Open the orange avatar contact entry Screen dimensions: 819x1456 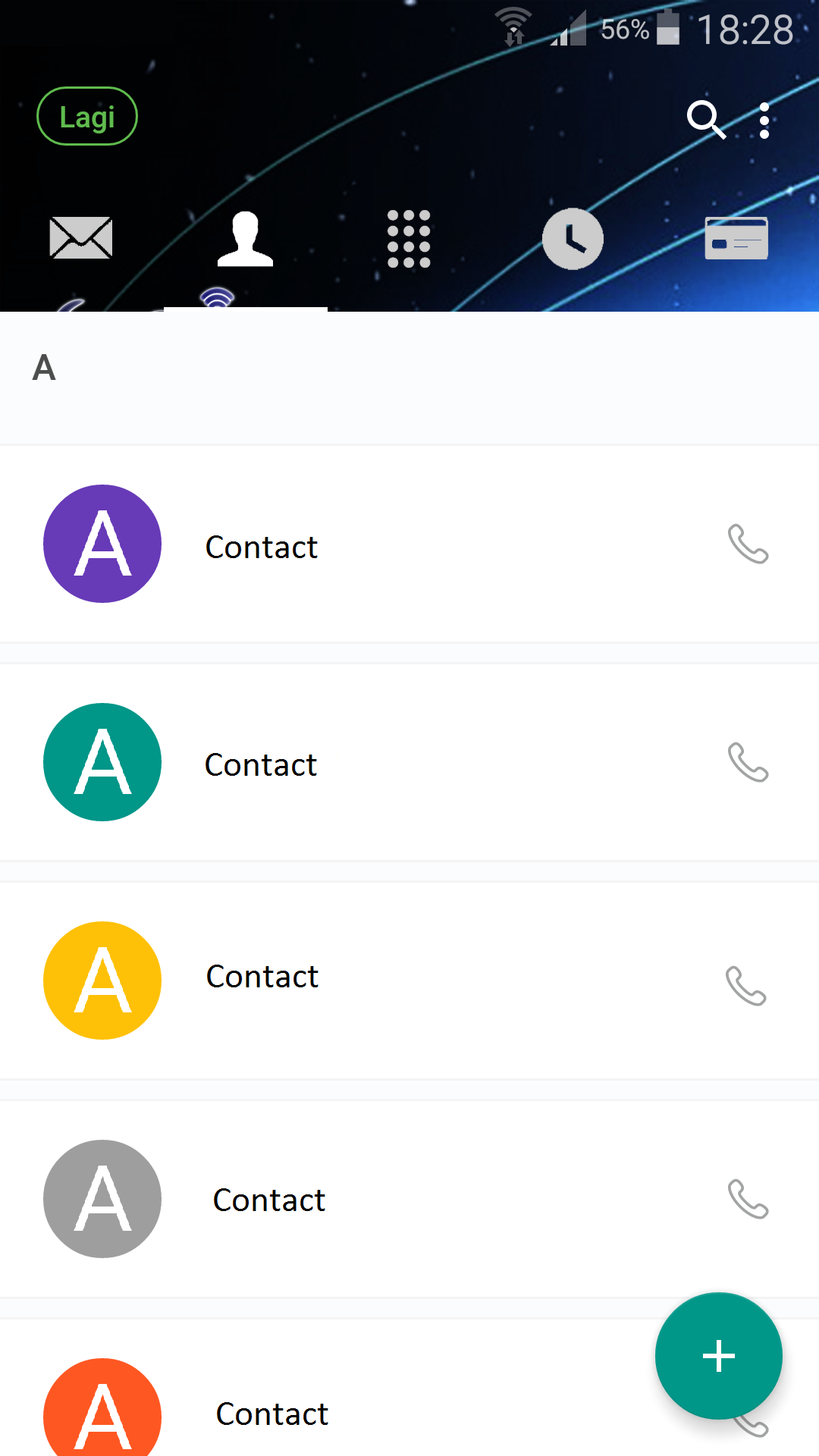coord(271,1414)
